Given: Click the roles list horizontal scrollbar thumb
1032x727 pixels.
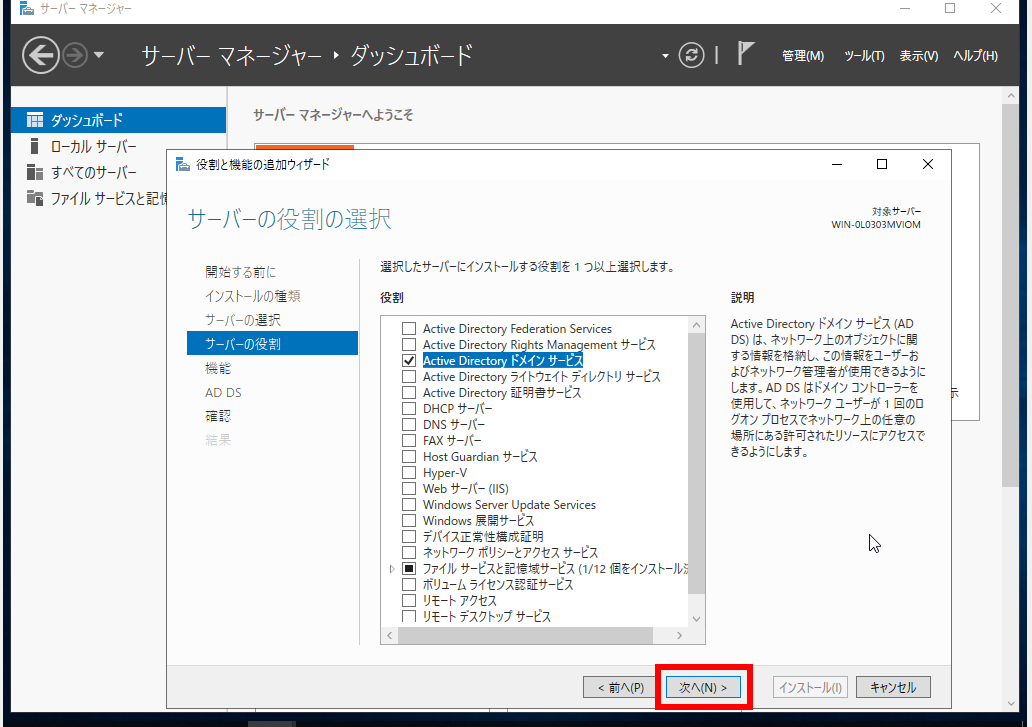Looking at the screenshot, I should [525, 636].
